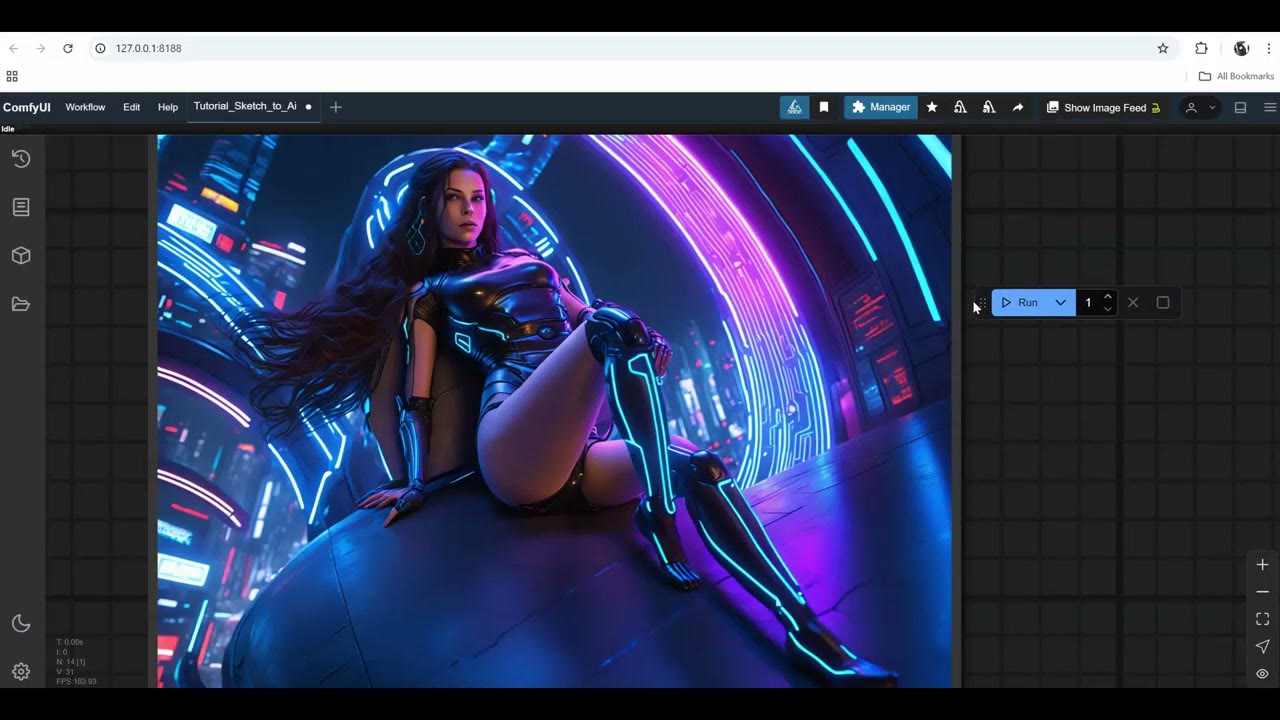Fit view to the canvas

coord(1262,619)
